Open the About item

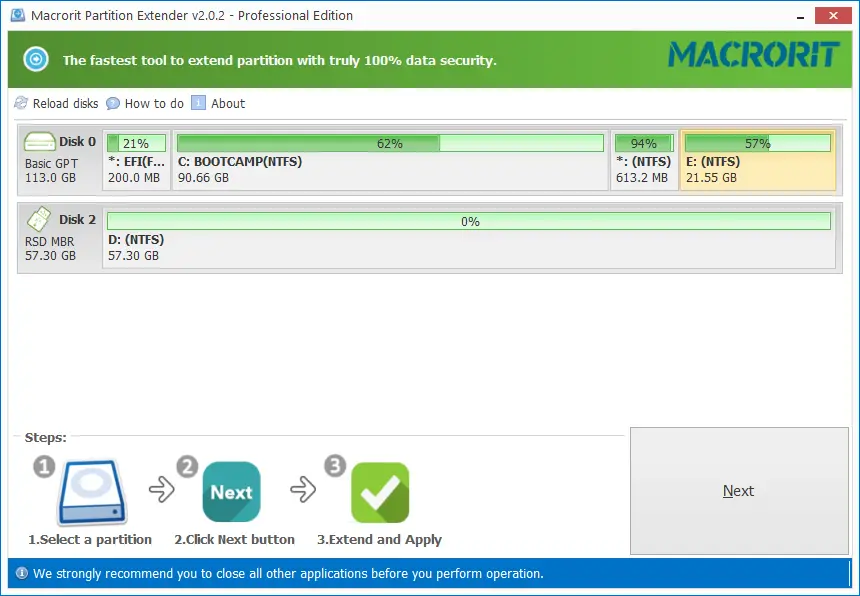[228, 104]
